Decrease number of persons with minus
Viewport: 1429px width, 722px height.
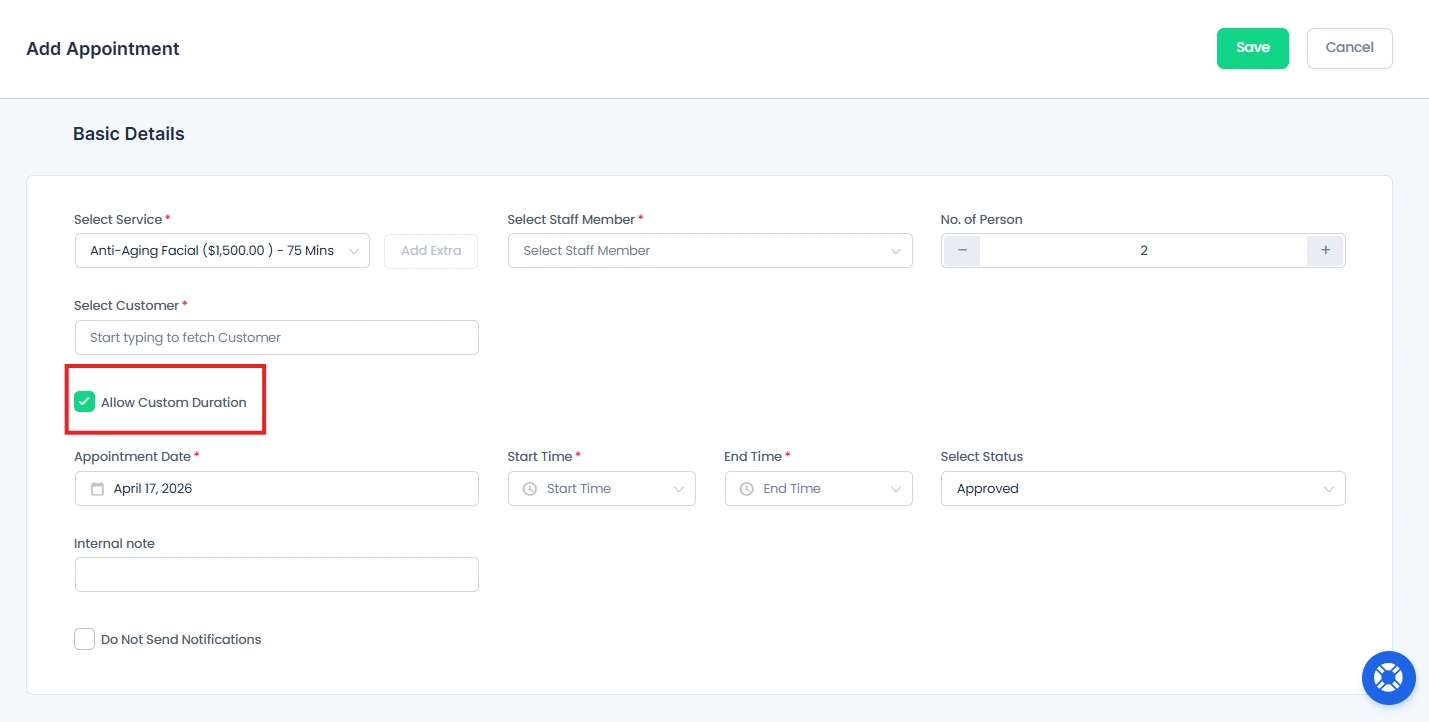962,251
